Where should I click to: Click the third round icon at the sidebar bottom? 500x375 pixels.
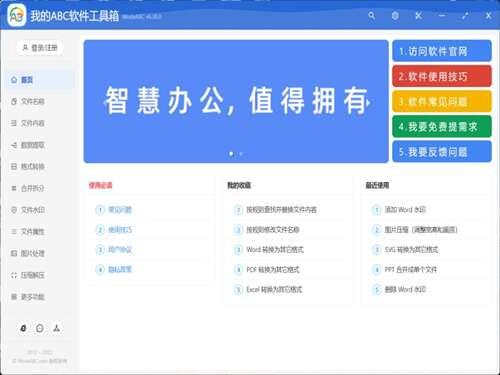click(x=56, y=328)
